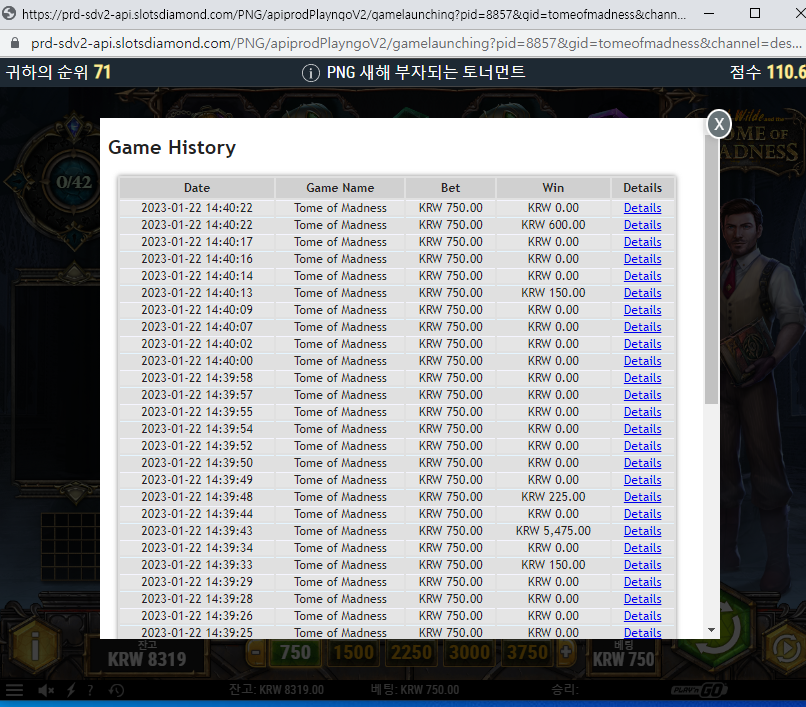Image resolution: width=806 pixels, height=707 pixels.
Task: Open the tournament info circle icon
Action: (x=310, y=73)
